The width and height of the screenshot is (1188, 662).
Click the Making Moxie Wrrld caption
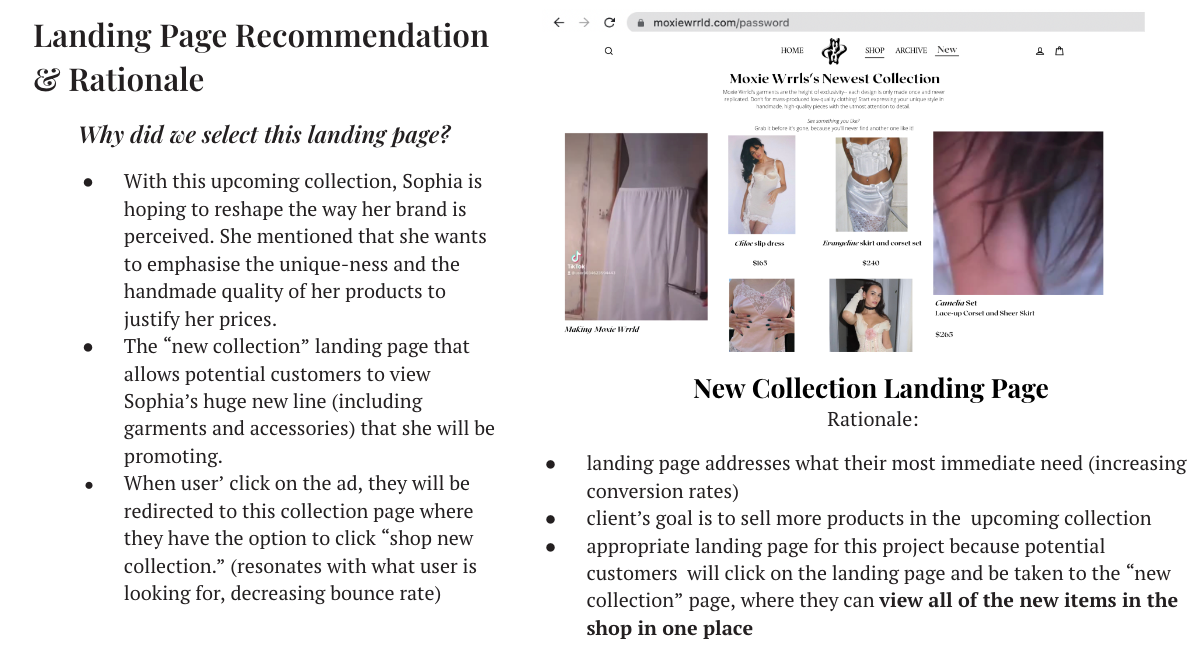coord(602,329)
